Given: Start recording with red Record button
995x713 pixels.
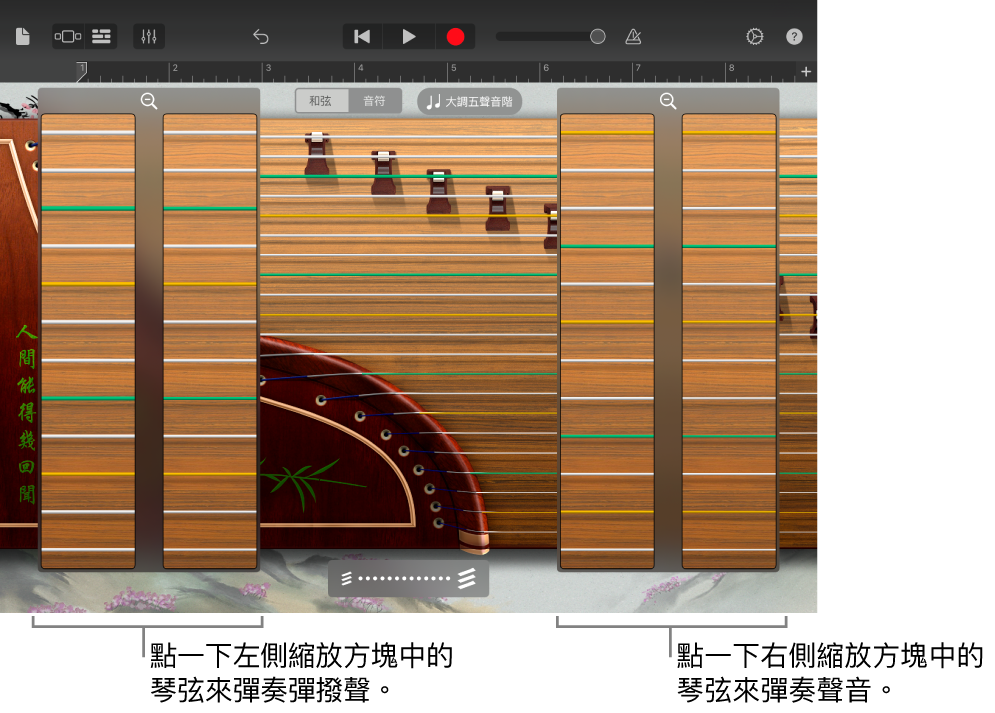Looking at the screenshot, I should [455, 37].
